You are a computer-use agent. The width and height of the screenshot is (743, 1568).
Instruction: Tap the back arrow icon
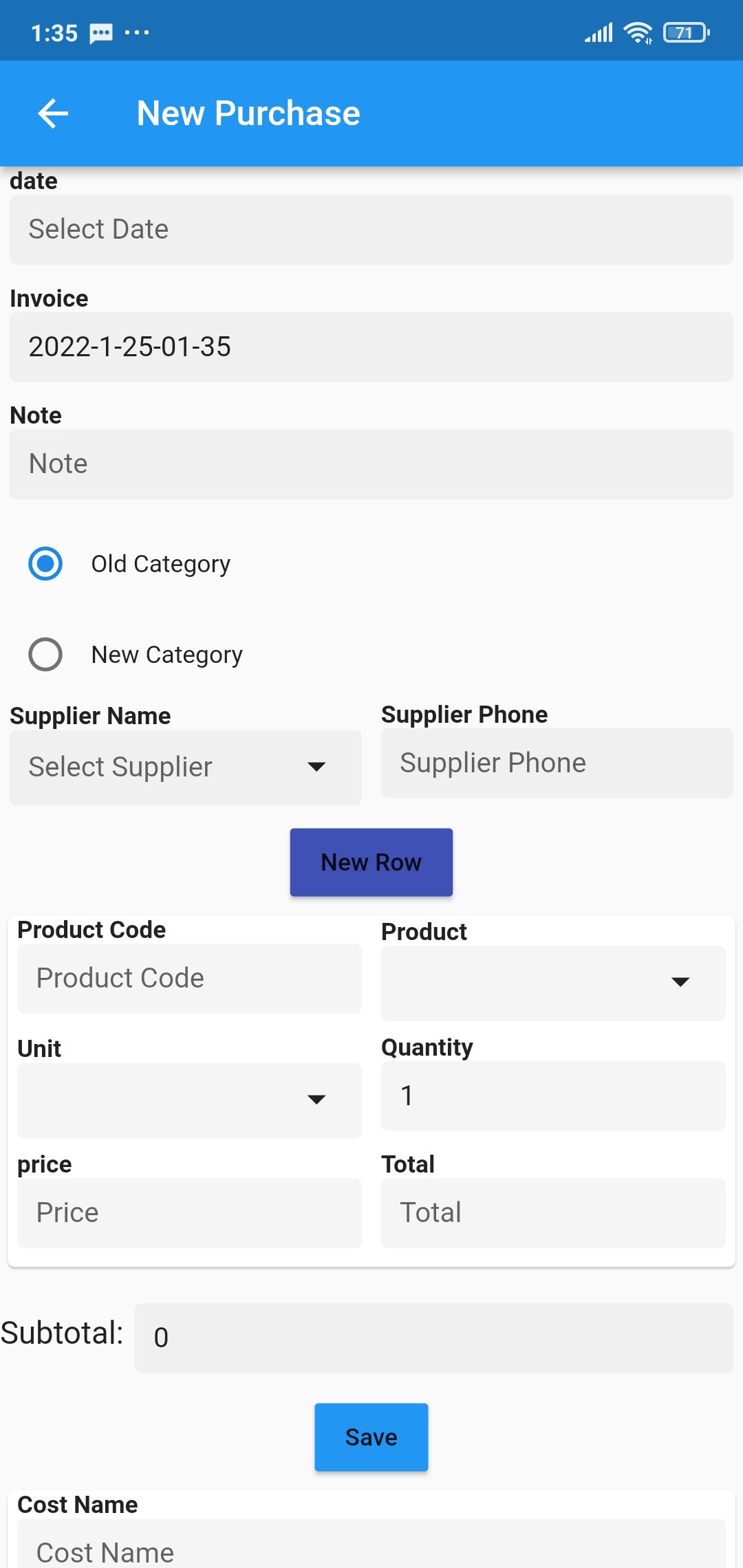coord(53,113)
